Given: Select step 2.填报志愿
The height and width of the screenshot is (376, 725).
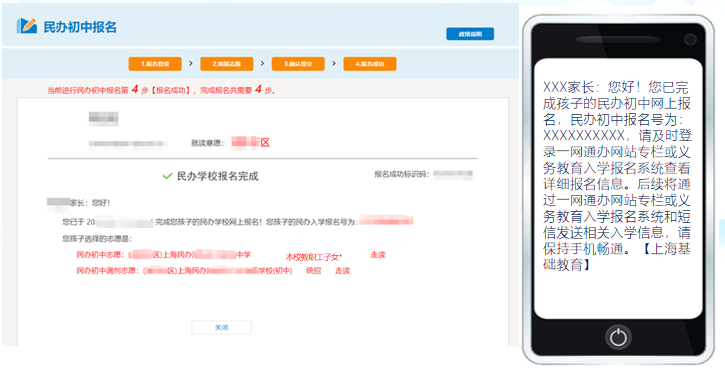Looking at the screenshot, I should tap(227, 64).
